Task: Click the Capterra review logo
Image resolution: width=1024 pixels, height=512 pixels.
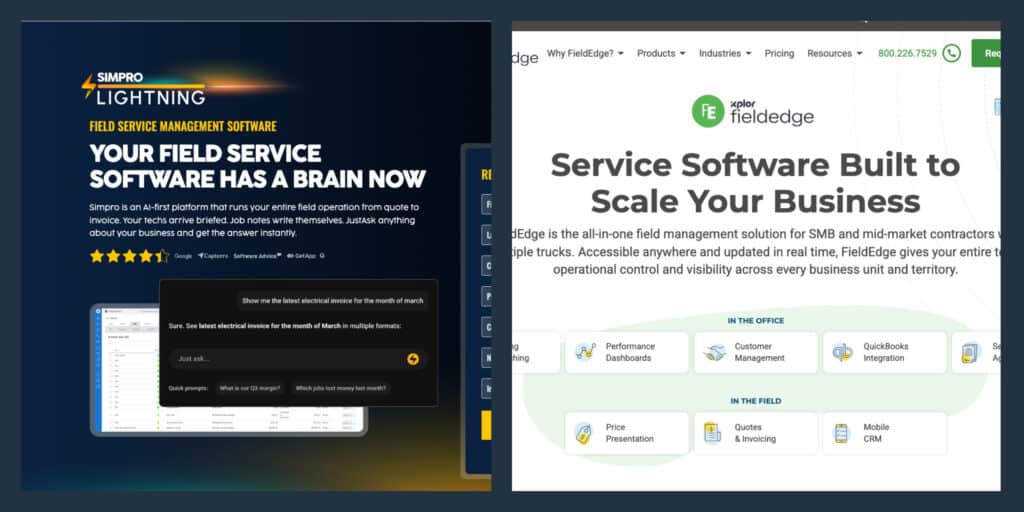Action: [213, 256]
